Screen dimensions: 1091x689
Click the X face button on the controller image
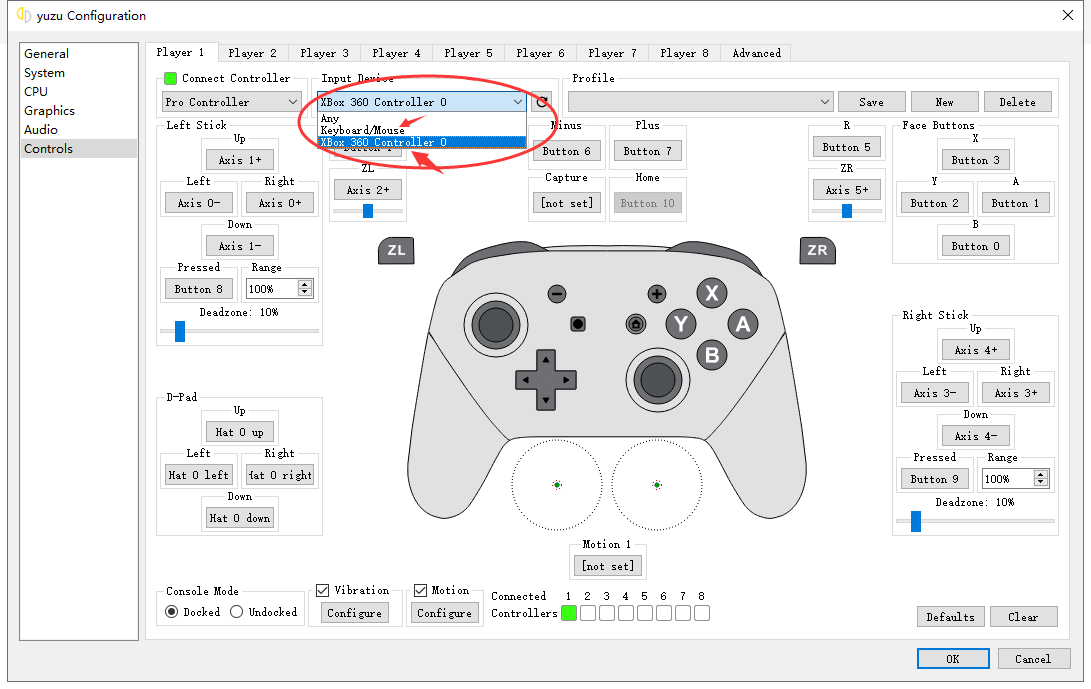pyautogui.click(x=712, y=293)
